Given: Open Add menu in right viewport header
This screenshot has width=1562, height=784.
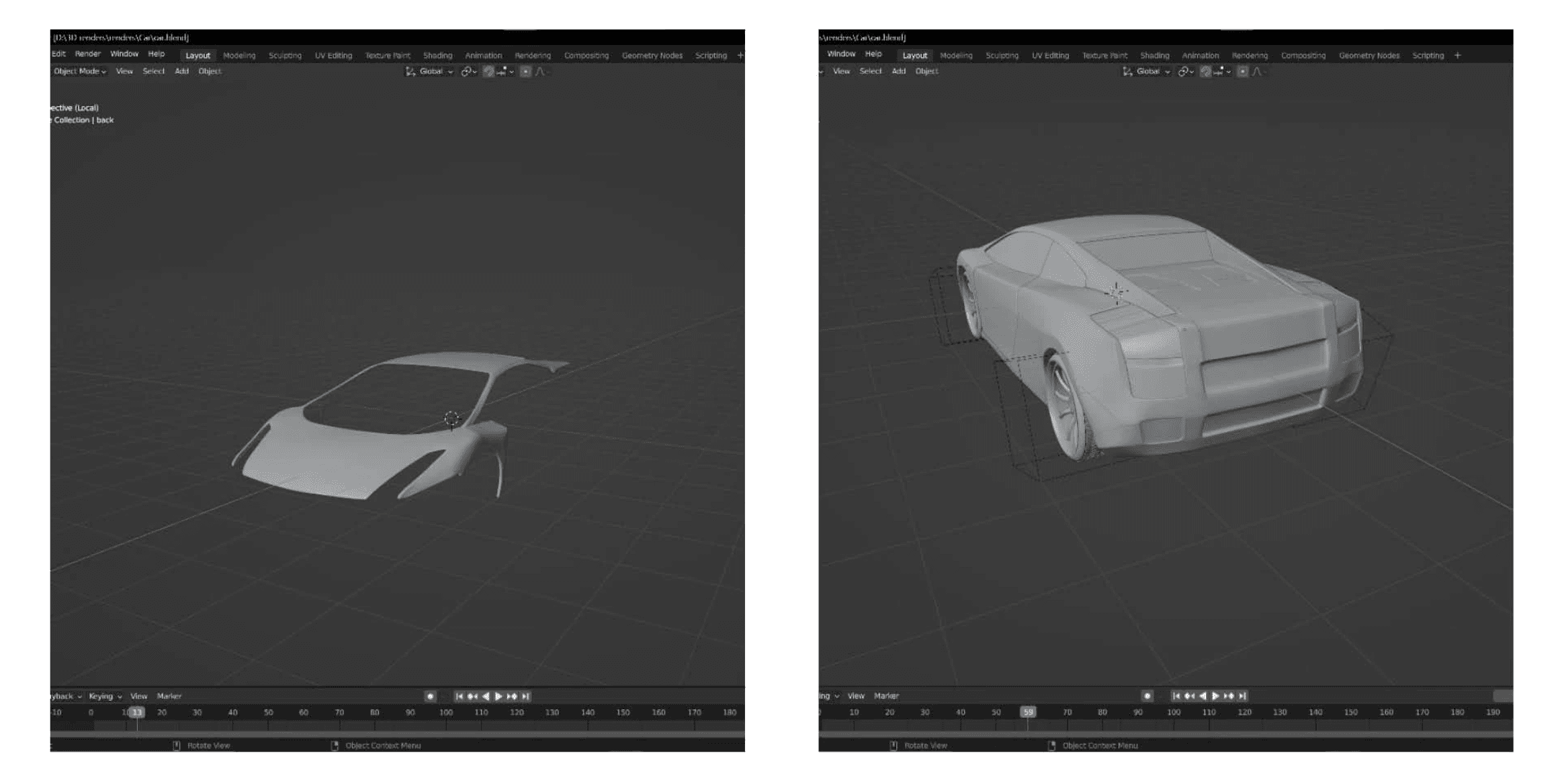Looking at the screenshot, I should (x=898, y=71).
